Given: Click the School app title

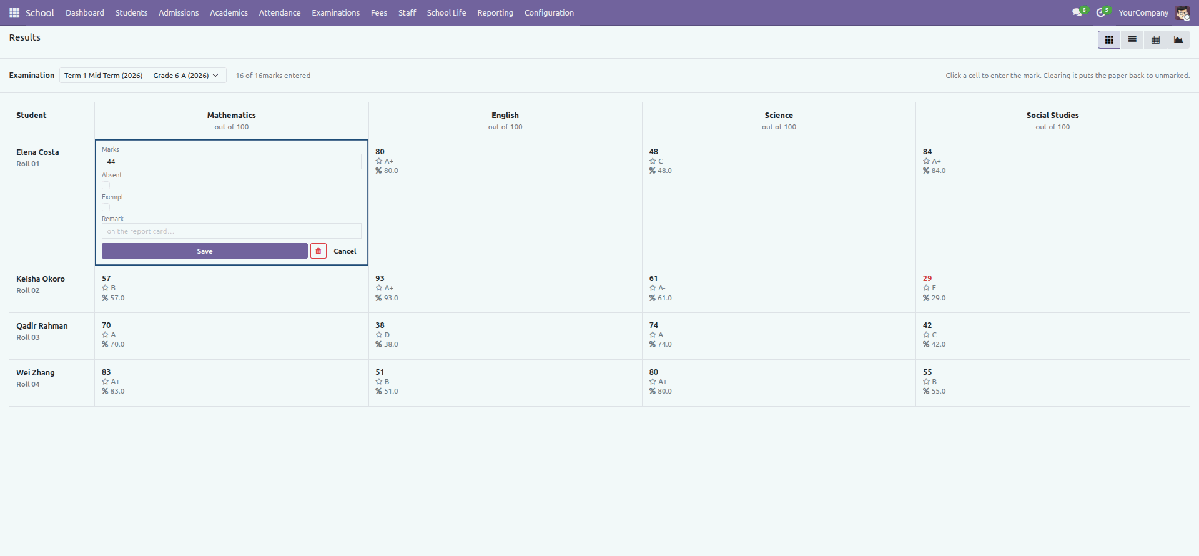Looking at the screenshot, I should tap(40, 13).
